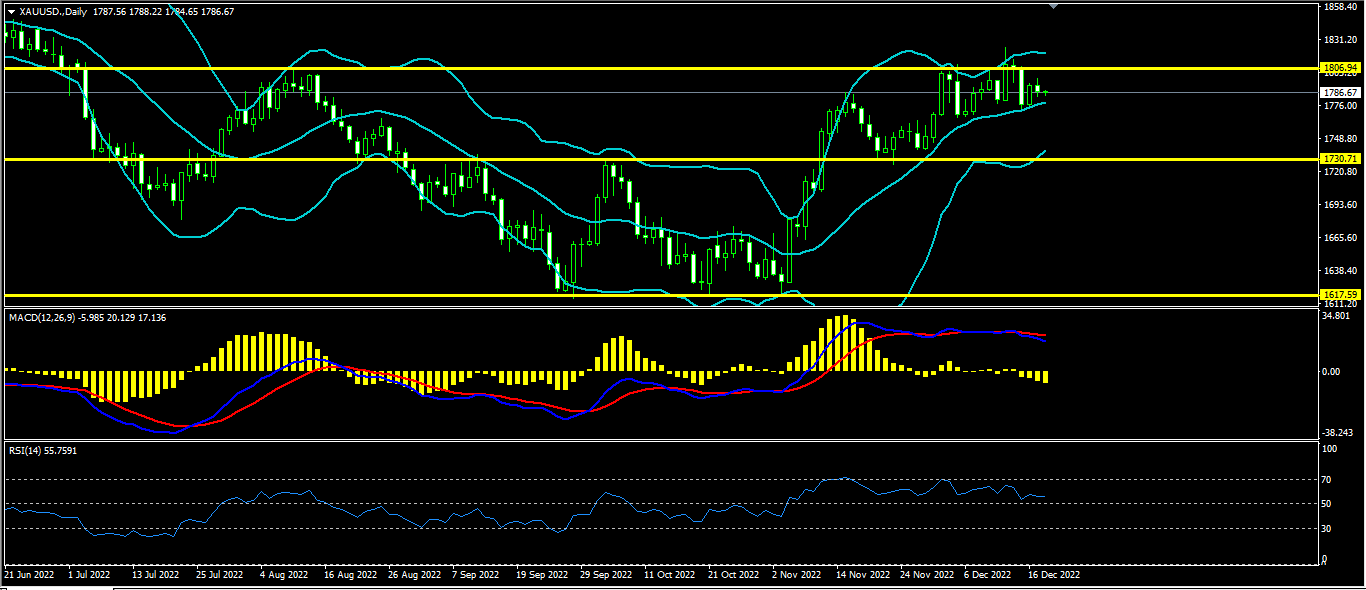Click the gray chart shift triangle marker
Viewport: 1366px width, 590px height.
tap(1053, 6)
